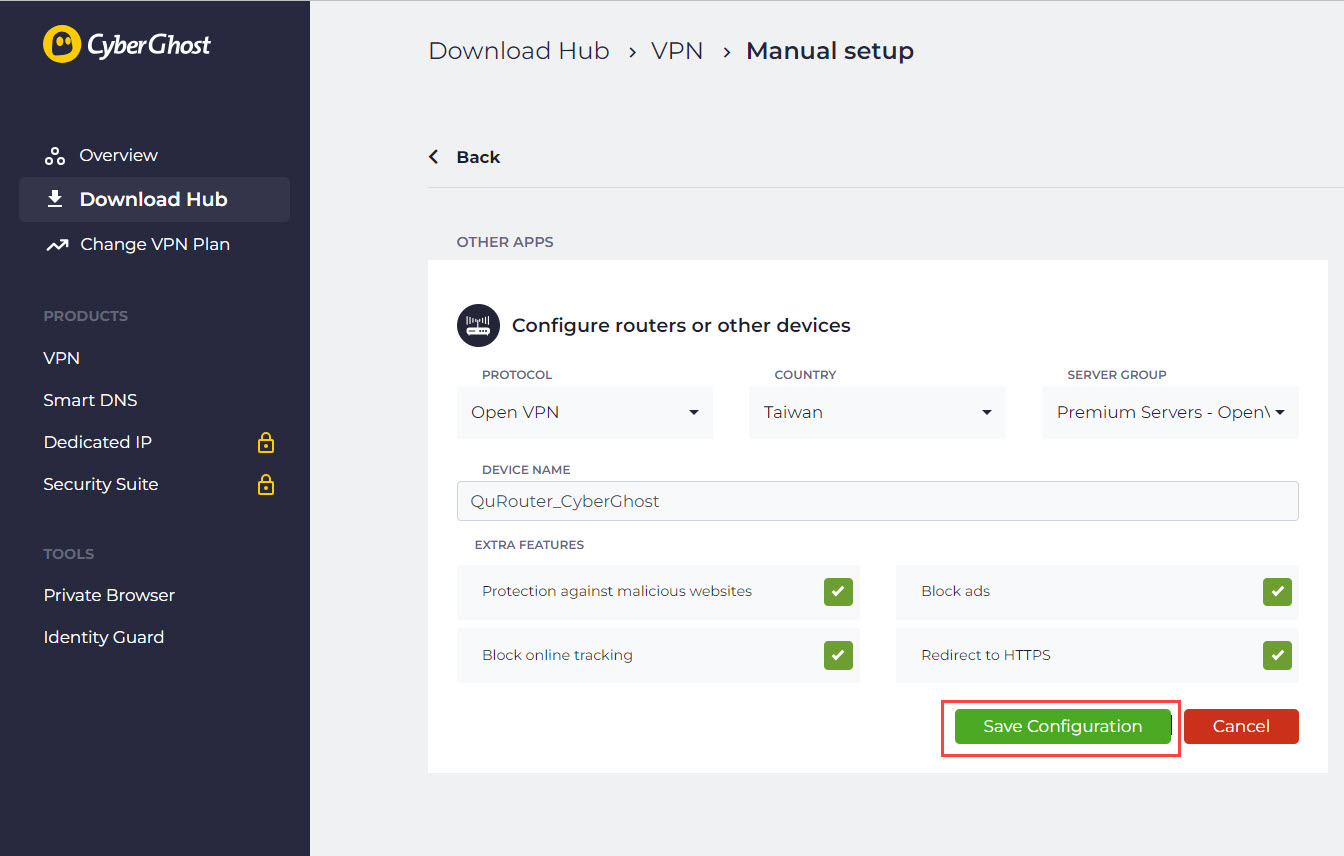The height and width of the screenshot is (856, 1344).
Task: Click the Download Hub download icon
Action: (x=55, y=199)
